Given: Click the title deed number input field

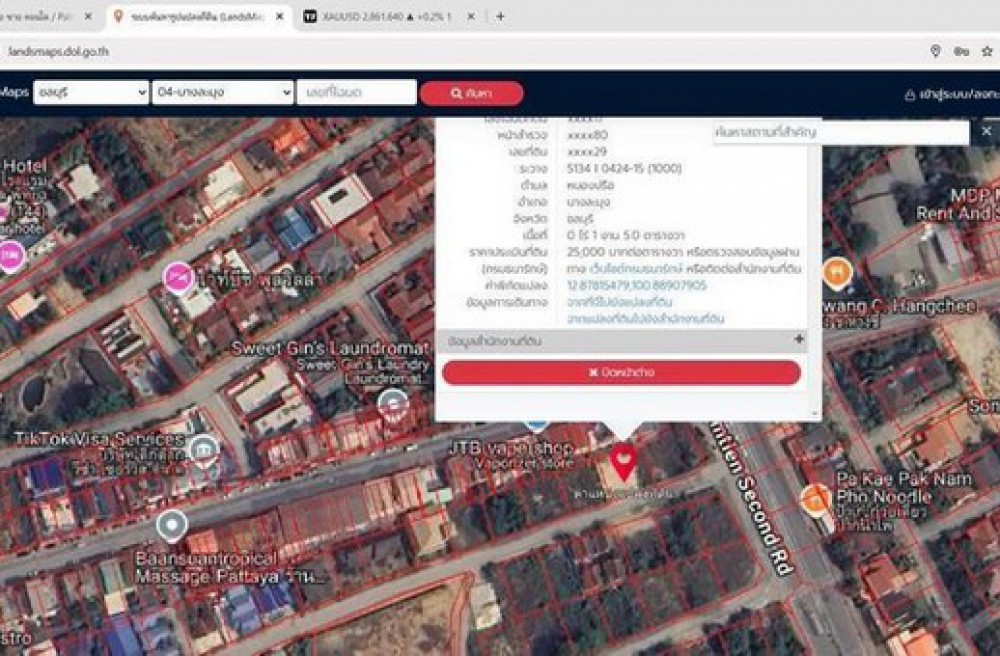Looking at the screenshot, I should click(356, 93).
